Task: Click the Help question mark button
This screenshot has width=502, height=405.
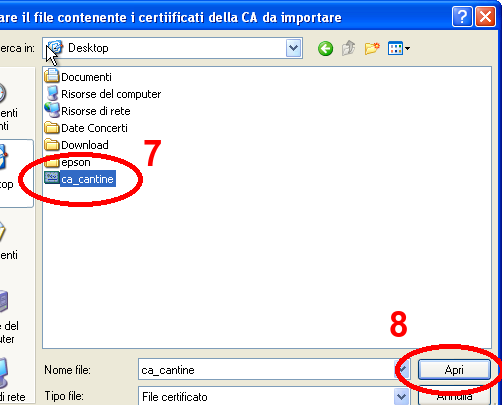Action: pos(462,16)
